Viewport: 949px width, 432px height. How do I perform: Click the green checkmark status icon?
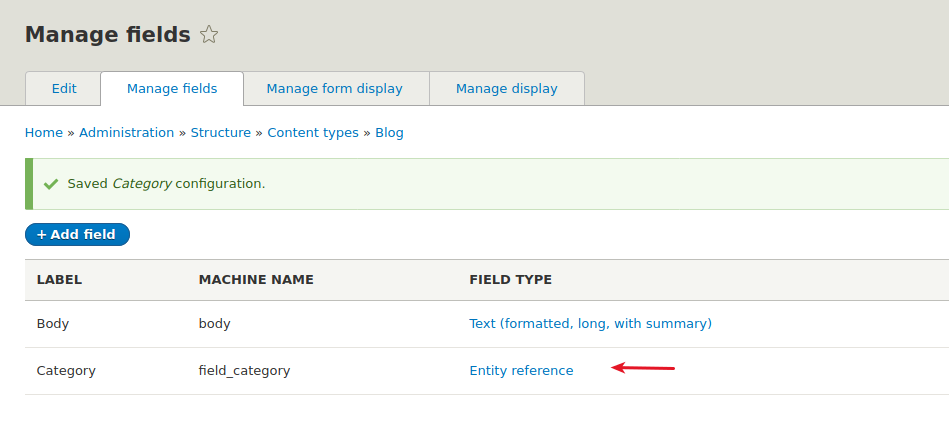coord(51,184)
